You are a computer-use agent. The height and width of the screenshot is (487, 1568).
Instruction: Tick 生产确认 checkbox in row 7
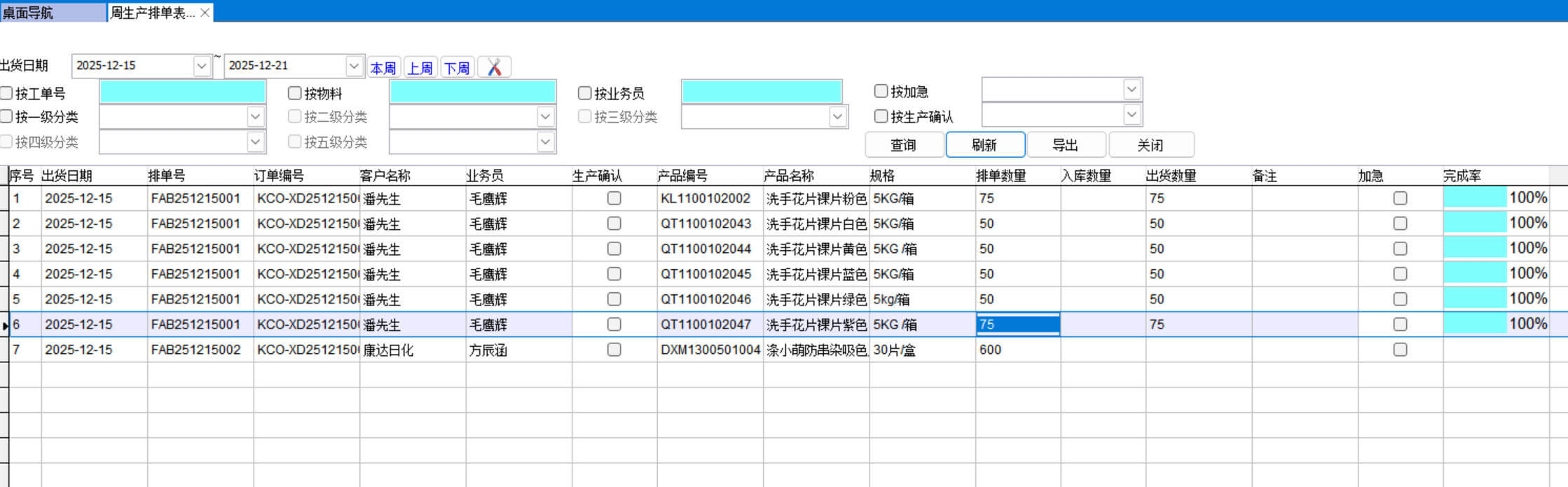click(614, 350)
